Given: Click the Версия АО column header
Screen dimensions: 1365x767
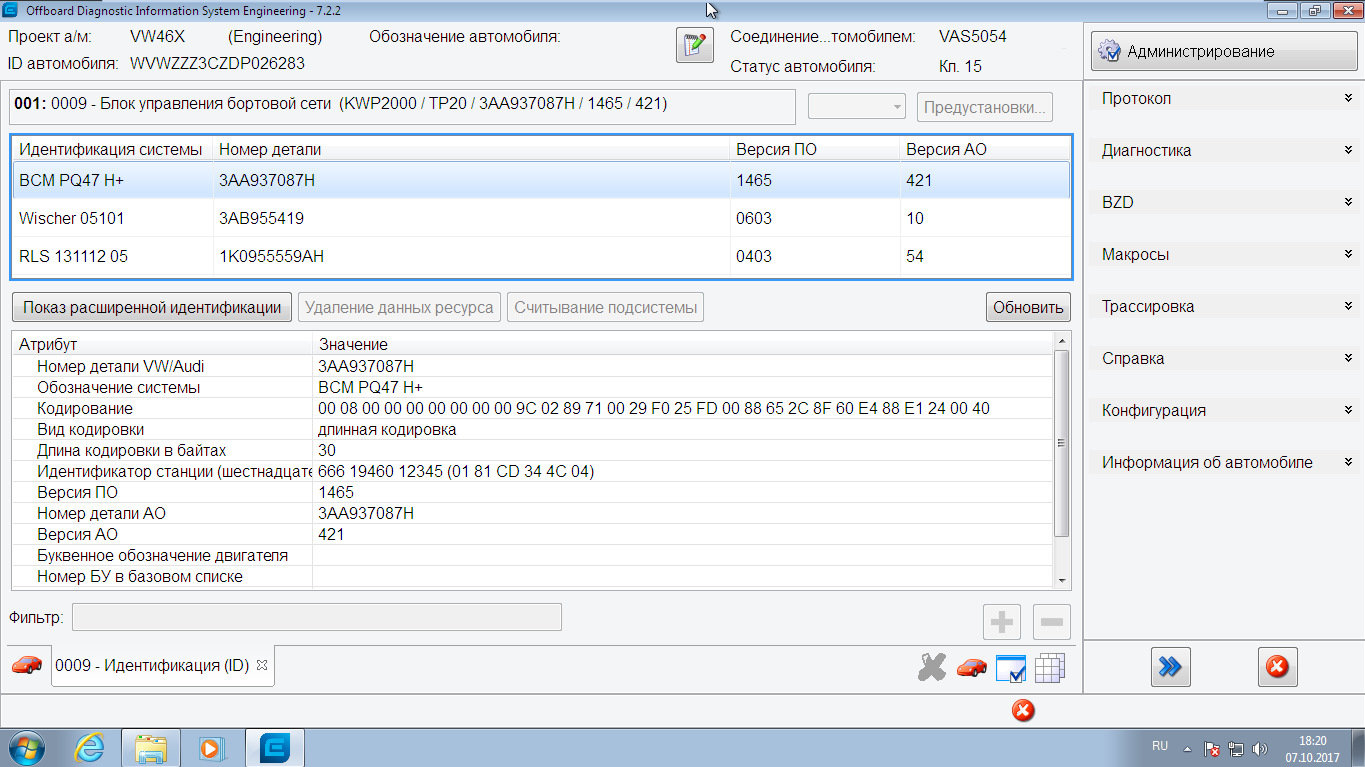Looking at the screenshot, I should 984,149.
